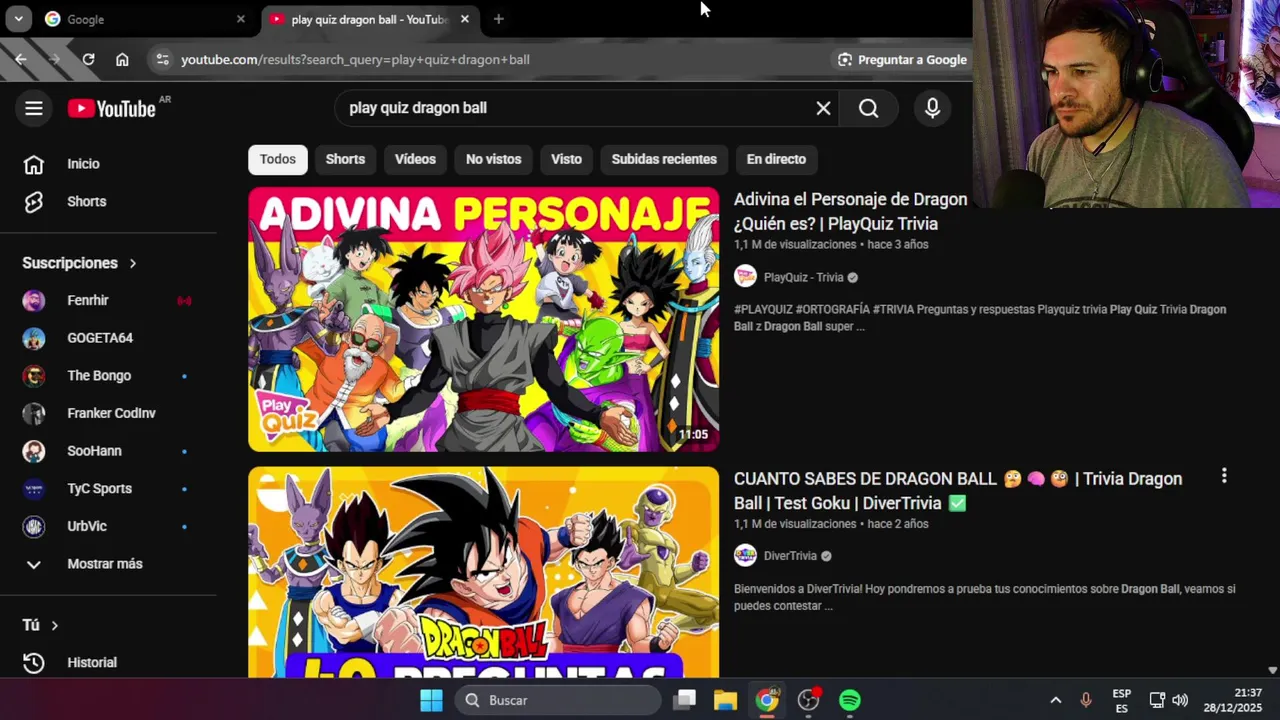Open three-dot menu for DiverTrivia video
Screen dimensions: 1280x720
click(1223, 476)
